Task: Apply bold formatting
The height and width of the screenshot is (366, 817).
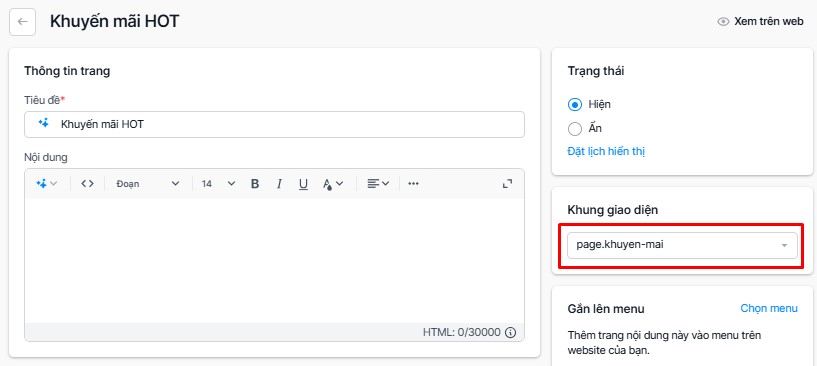Action: pyautogui.click(x=255, y=184)
